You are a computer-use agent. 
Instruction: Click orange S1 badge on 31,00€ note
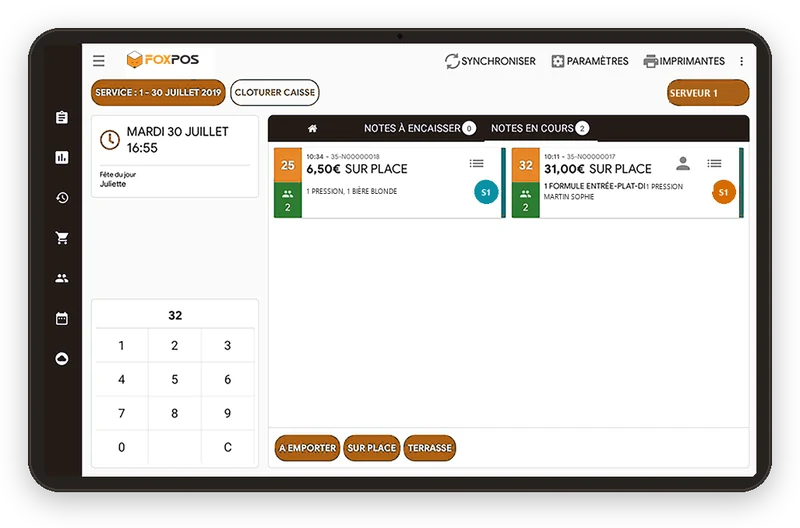click(x=723, y=192)
